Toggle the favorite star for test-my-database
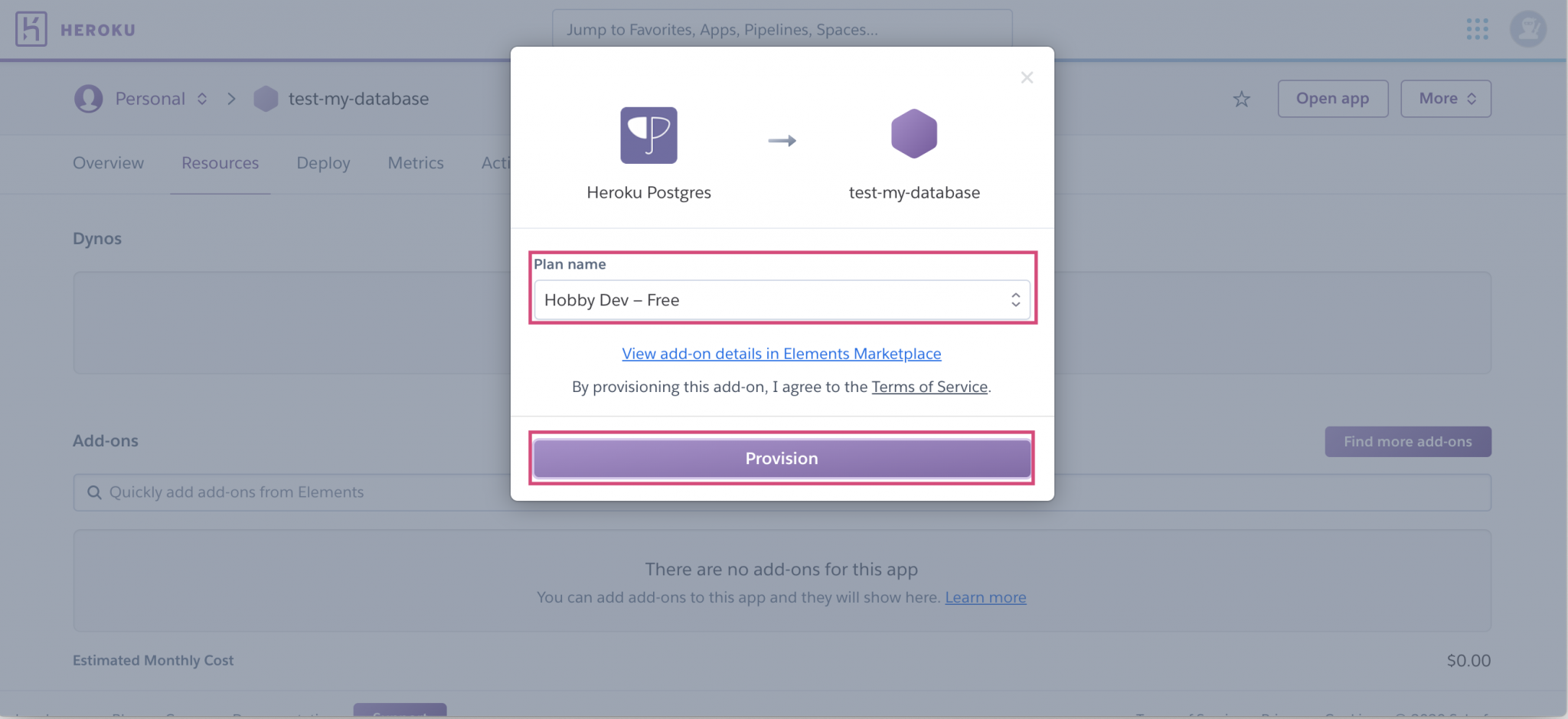1568x719 pixels. point(1241,98)
